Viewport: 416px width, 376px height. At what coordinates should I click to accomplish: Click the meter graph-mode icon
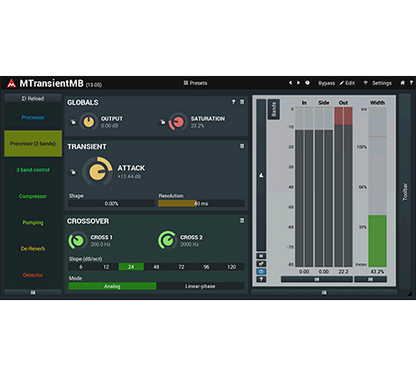click(x=261, y=264)
